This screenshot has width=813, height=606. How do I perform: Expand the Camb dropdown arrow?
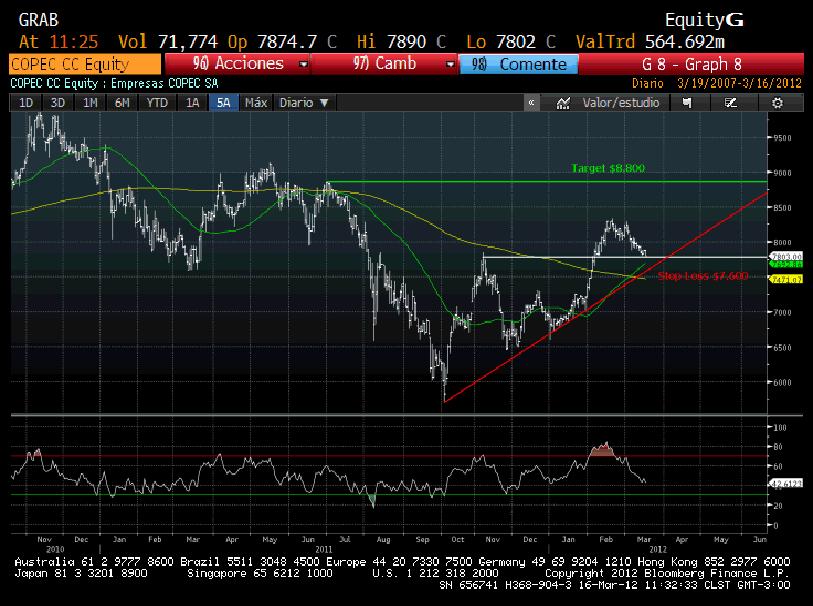(x=450, y=64)
